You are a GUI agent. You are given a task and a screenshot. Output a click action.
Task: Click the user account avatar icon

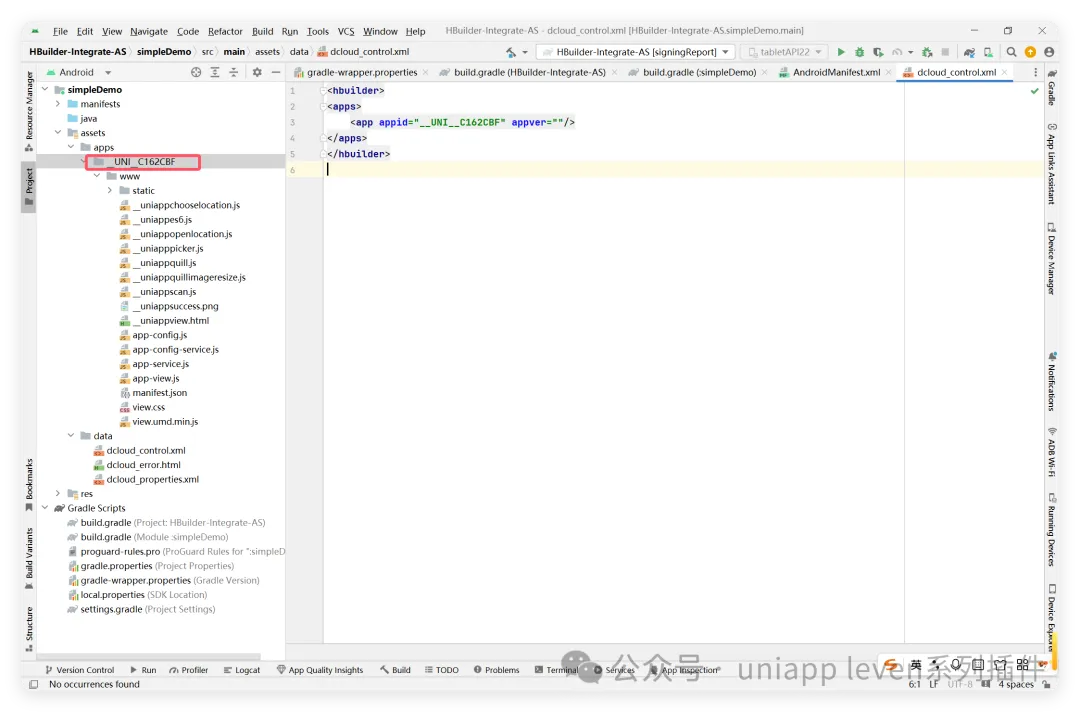tap(1049, 52)
